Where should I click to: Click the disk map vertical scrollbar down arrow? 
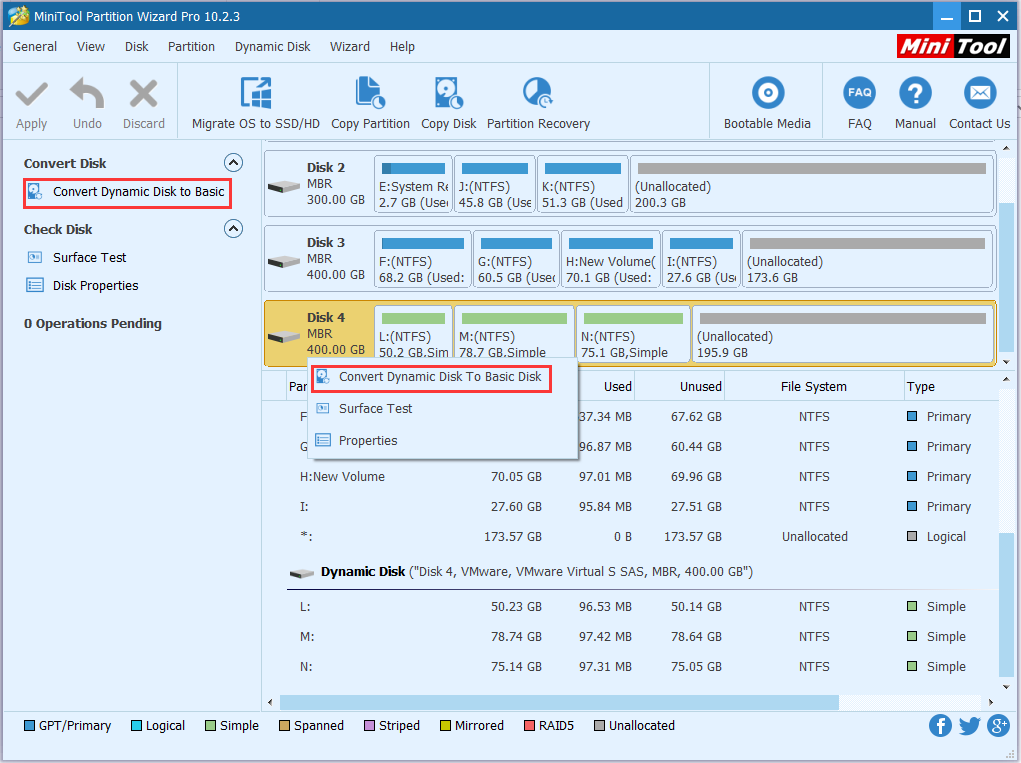coord(1007,362)
